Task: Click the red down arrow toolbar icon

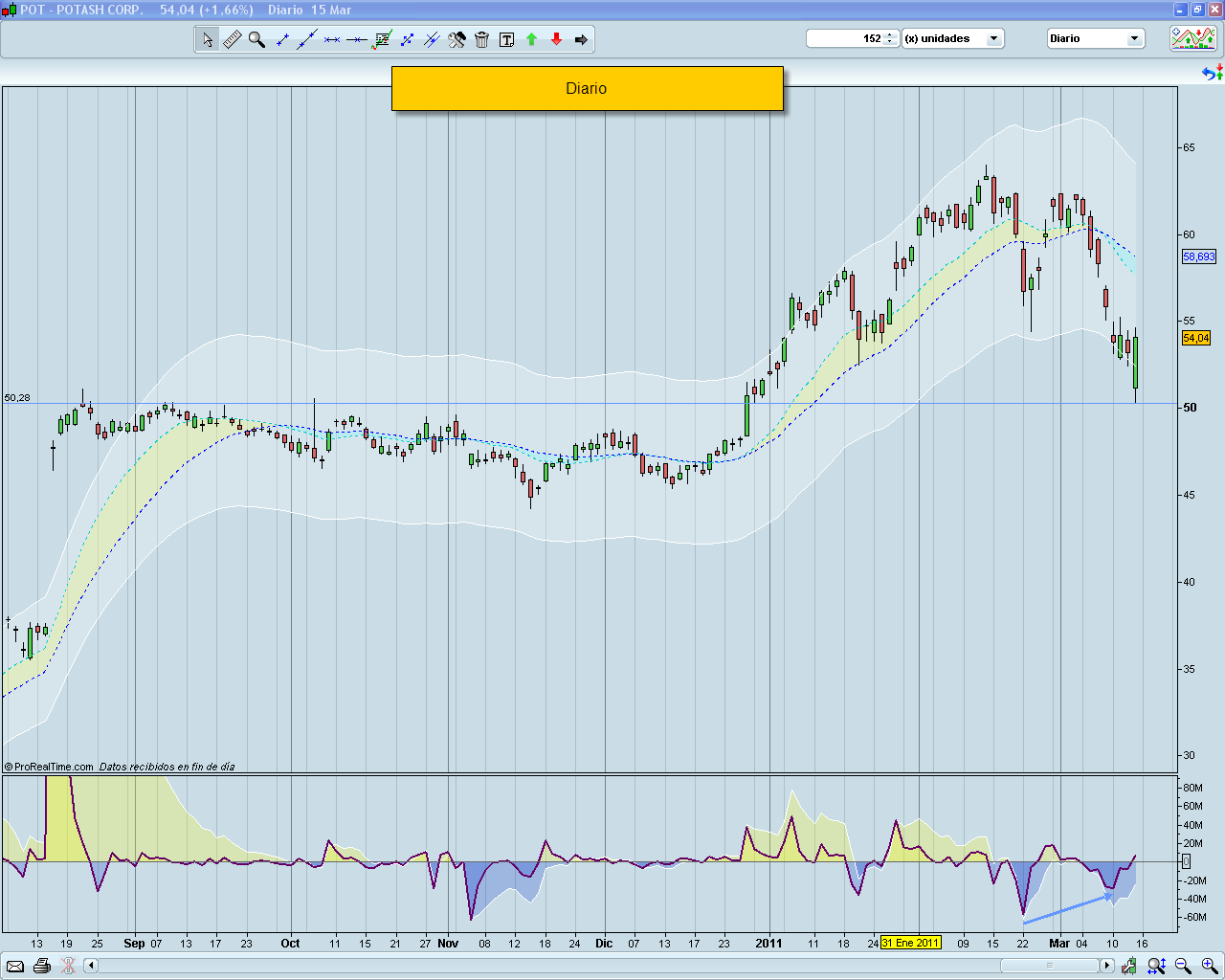Action: pos(556,39)
